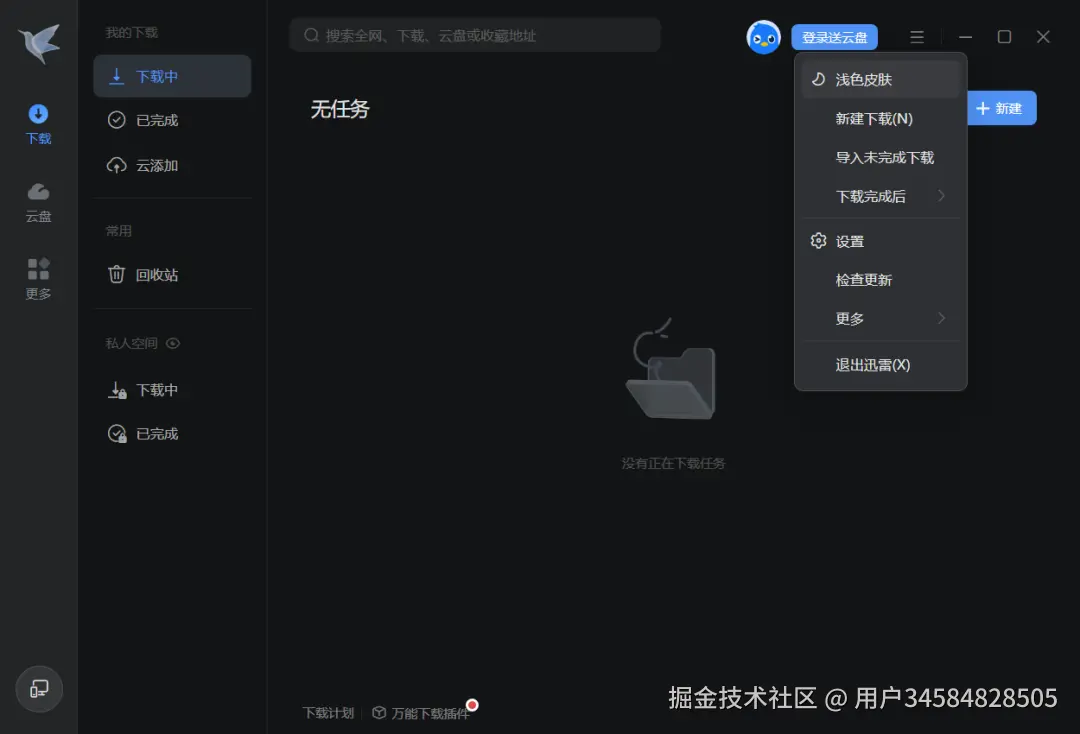Choose 导入未完成下载 from the menu
The width and height of the screenshot is (1080, 734).
pyautogui.click(x=880, y=158)
